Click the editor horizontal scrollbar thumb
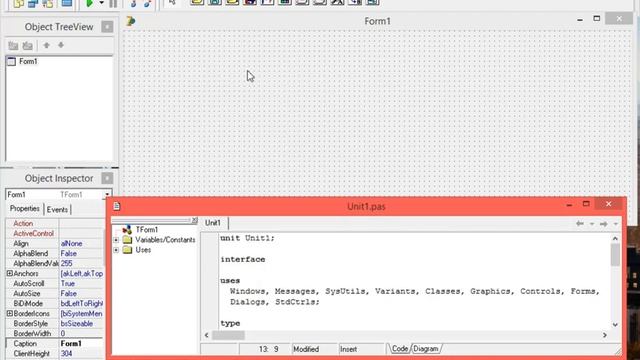 coord(228,335)
